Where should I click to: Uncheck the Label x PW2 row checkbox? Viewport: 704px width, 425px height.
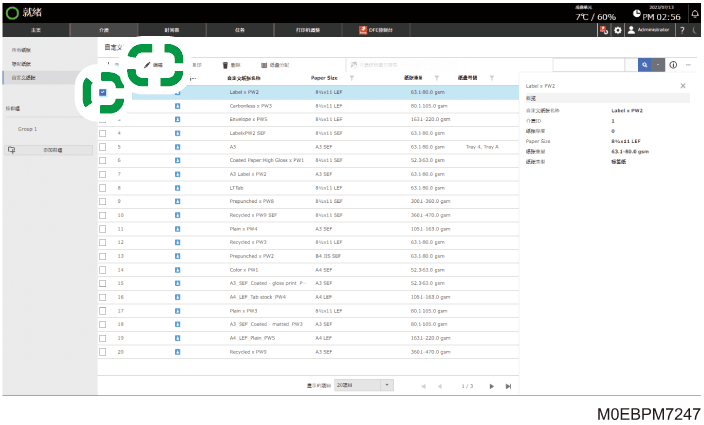(103, 92)
